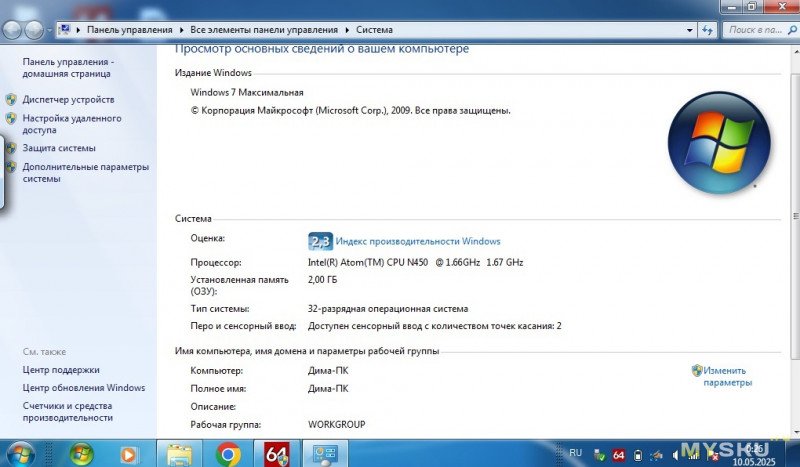Open Счетчики и средства производительности link
The height and width of the screenshot is (467, 800).
pyautogui.click(x=67, y=412)
